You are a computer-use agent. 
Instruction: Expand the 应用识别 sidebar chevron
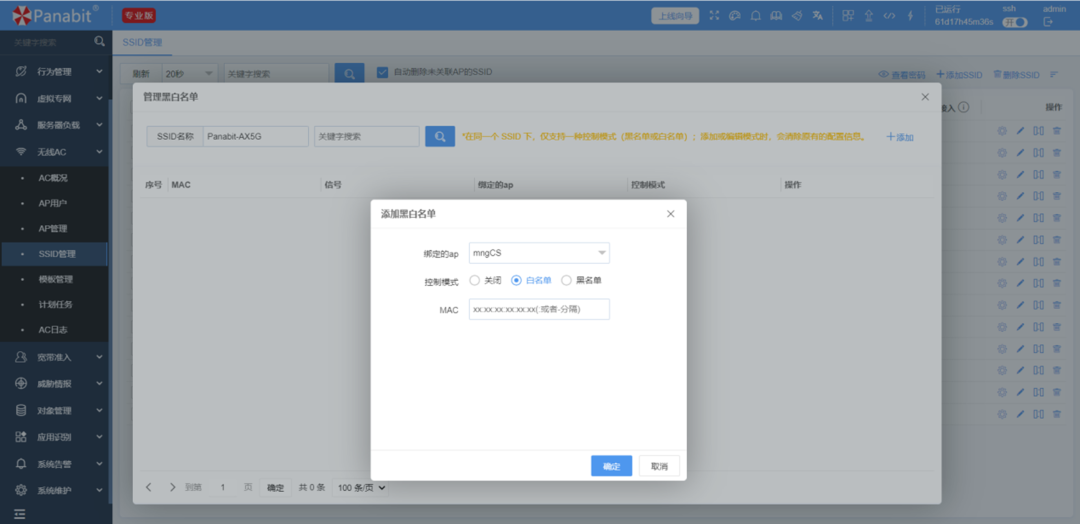click(x=100, y=437)
